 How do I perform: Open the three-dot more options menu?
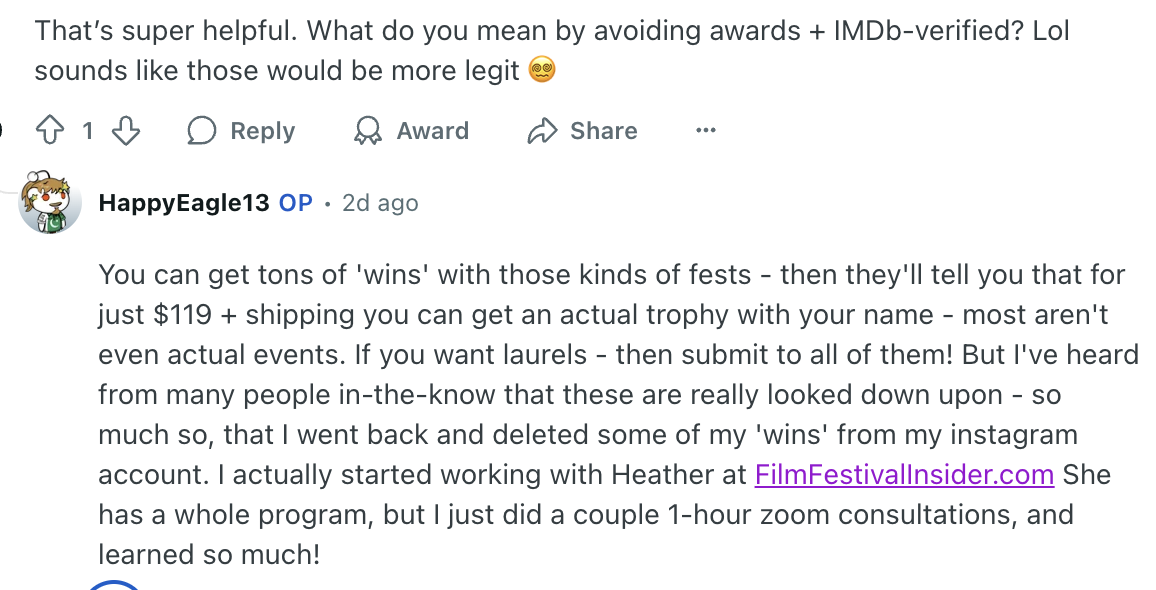(x=706, y=131)
